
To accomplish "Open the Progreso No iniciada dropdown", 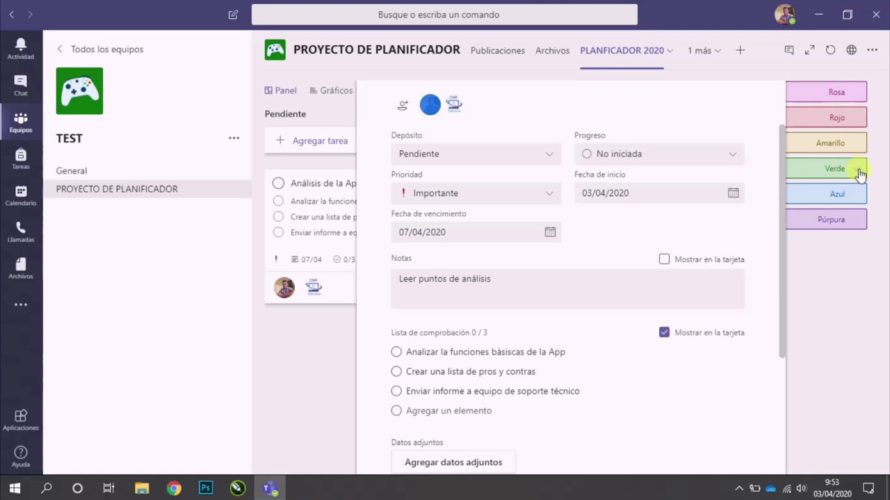I will (659, 154).
